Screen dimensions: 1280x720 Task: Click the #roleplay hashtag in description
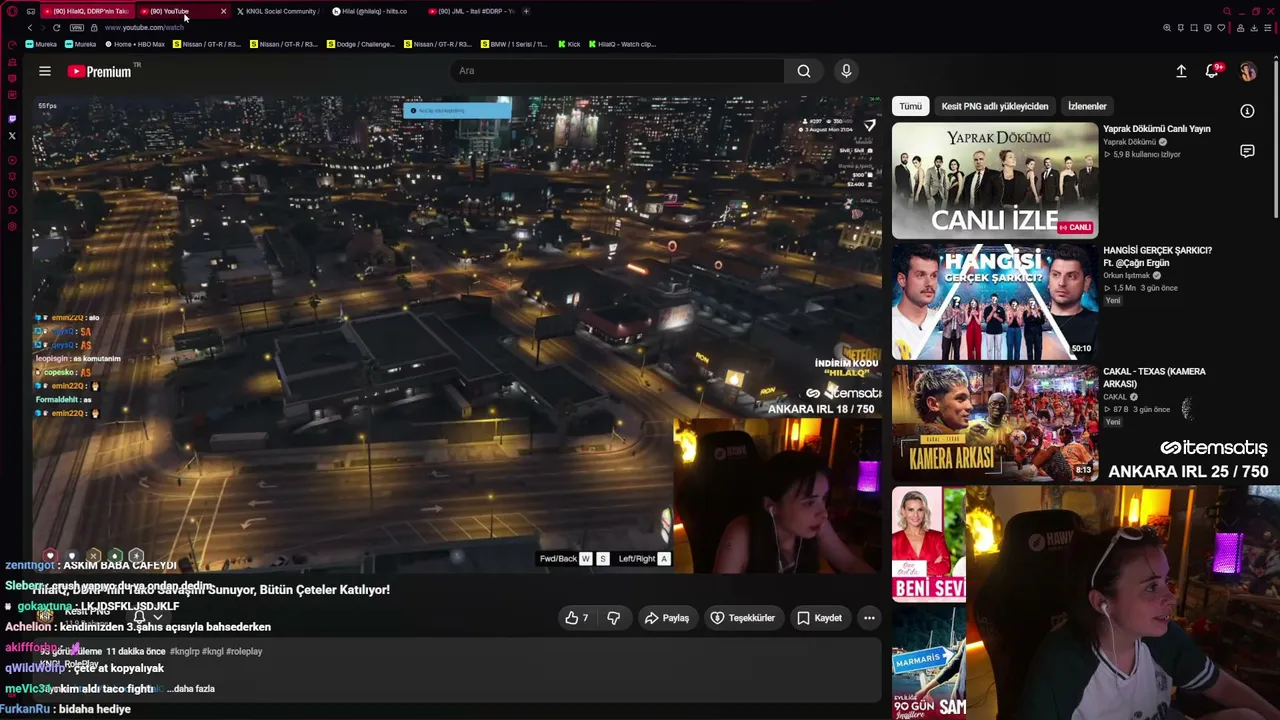pos(244,652)
